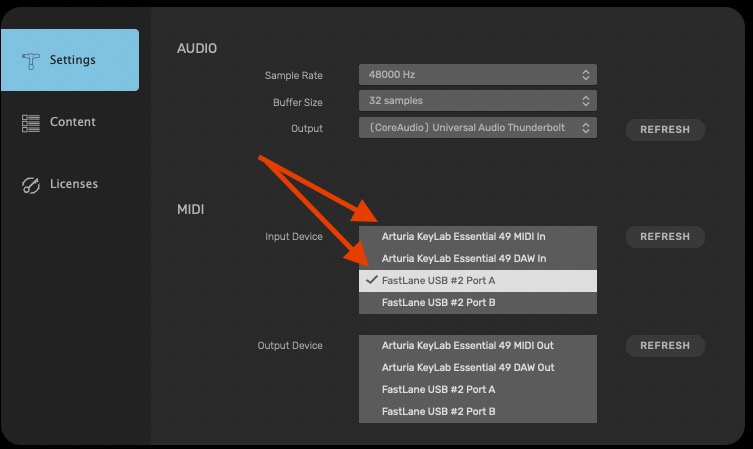
Task: Click the Output device stepper arrows
Action: pyautogui.click(x=585, y=128)
